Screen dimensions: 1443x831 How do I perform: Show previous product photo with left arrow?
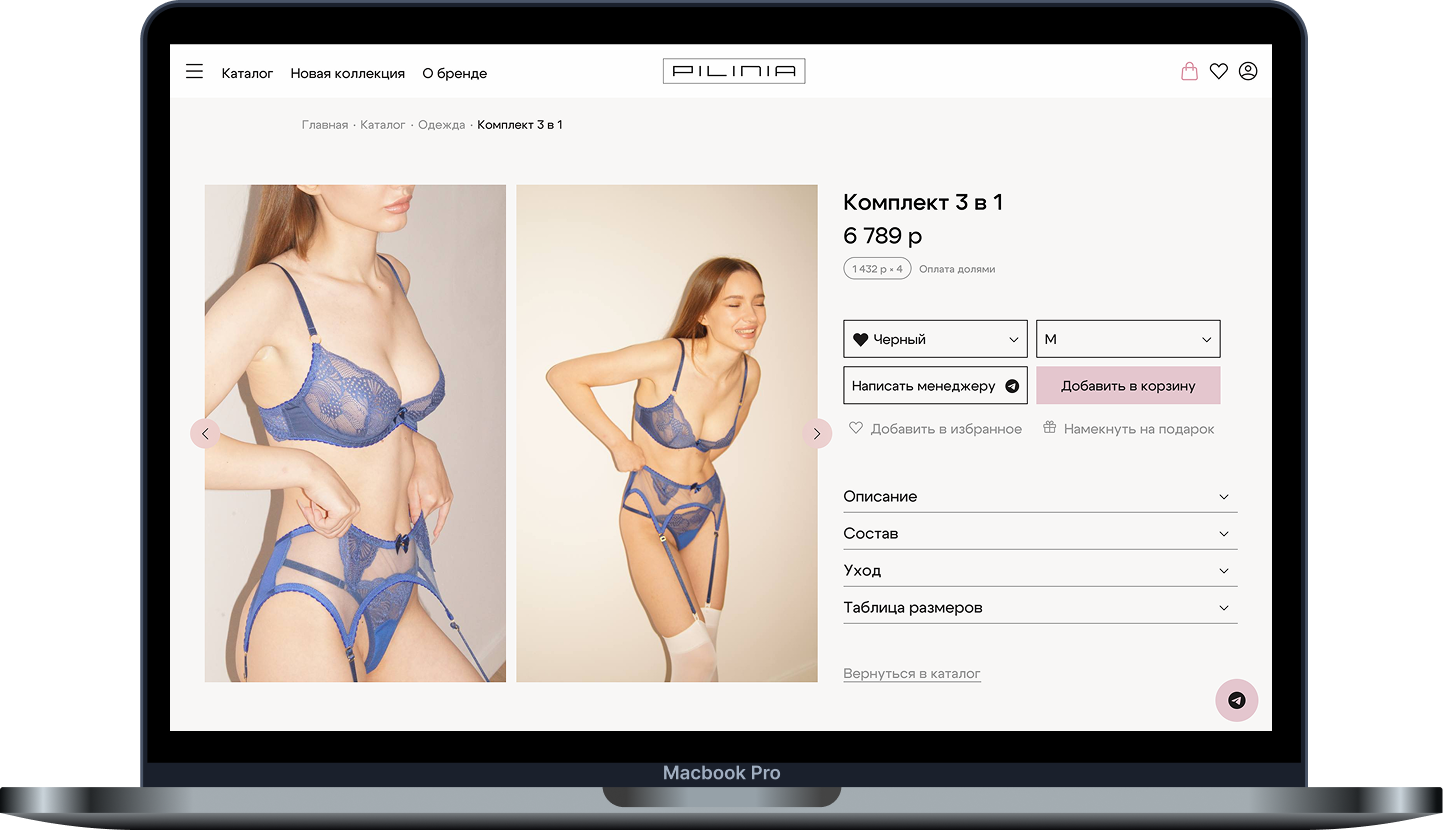[205, 433]
